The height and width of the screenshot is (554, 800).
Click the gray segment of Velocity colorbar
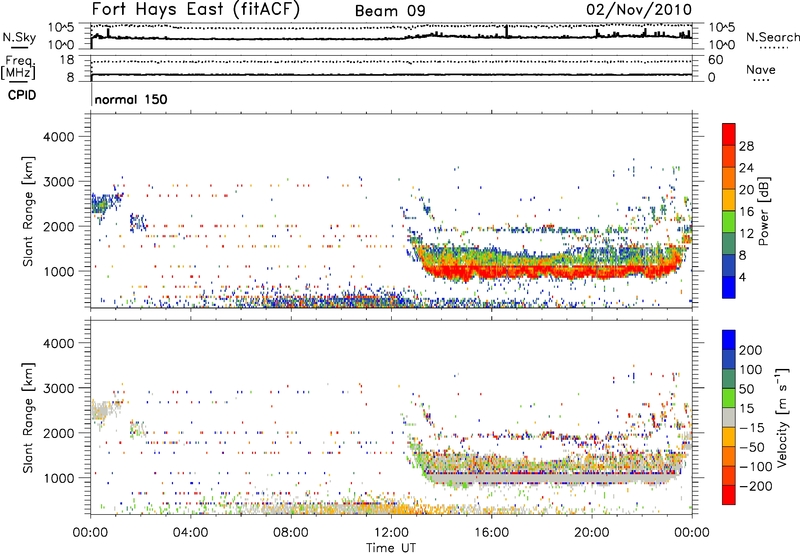click(729, 417)
